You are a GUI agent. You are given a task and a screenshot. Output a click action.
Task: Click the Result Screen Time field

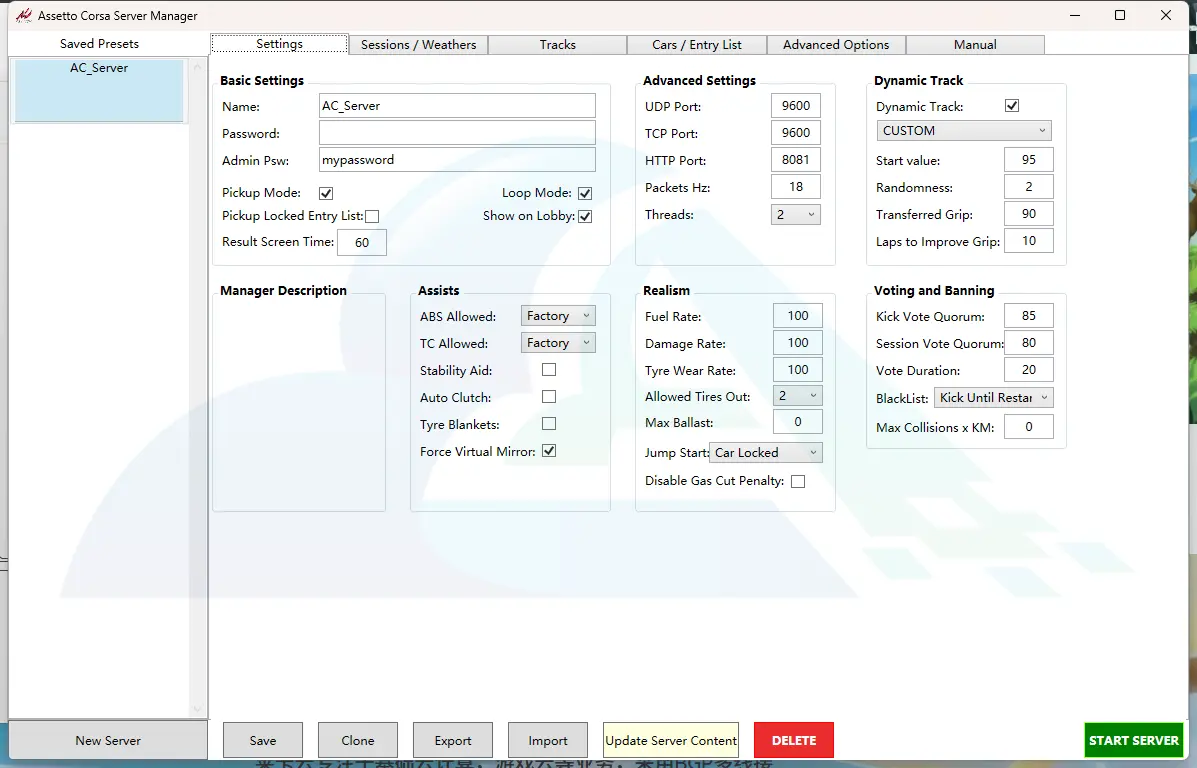coord(362,242)
